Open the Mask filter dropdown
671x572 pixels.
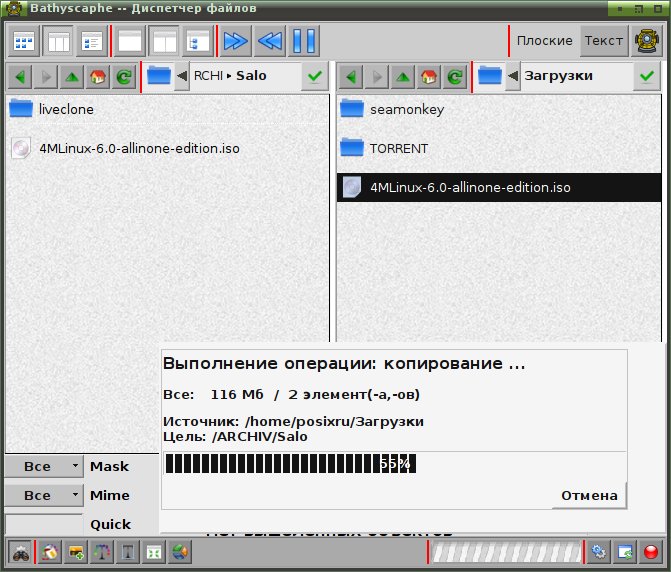coord(44,466)
